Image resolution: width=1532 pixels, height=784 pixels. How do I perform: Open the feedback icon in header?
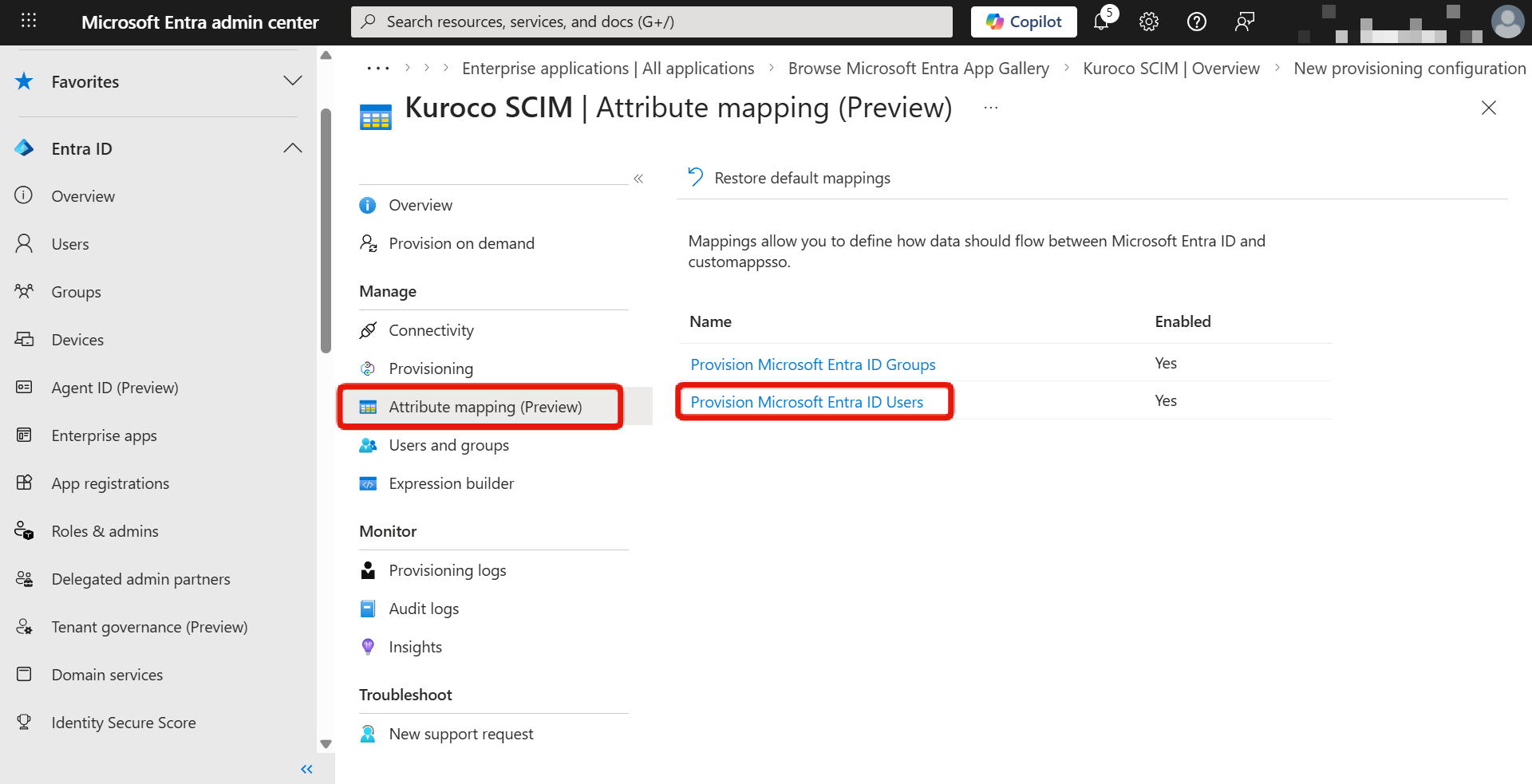click(x=1244, y=22)
